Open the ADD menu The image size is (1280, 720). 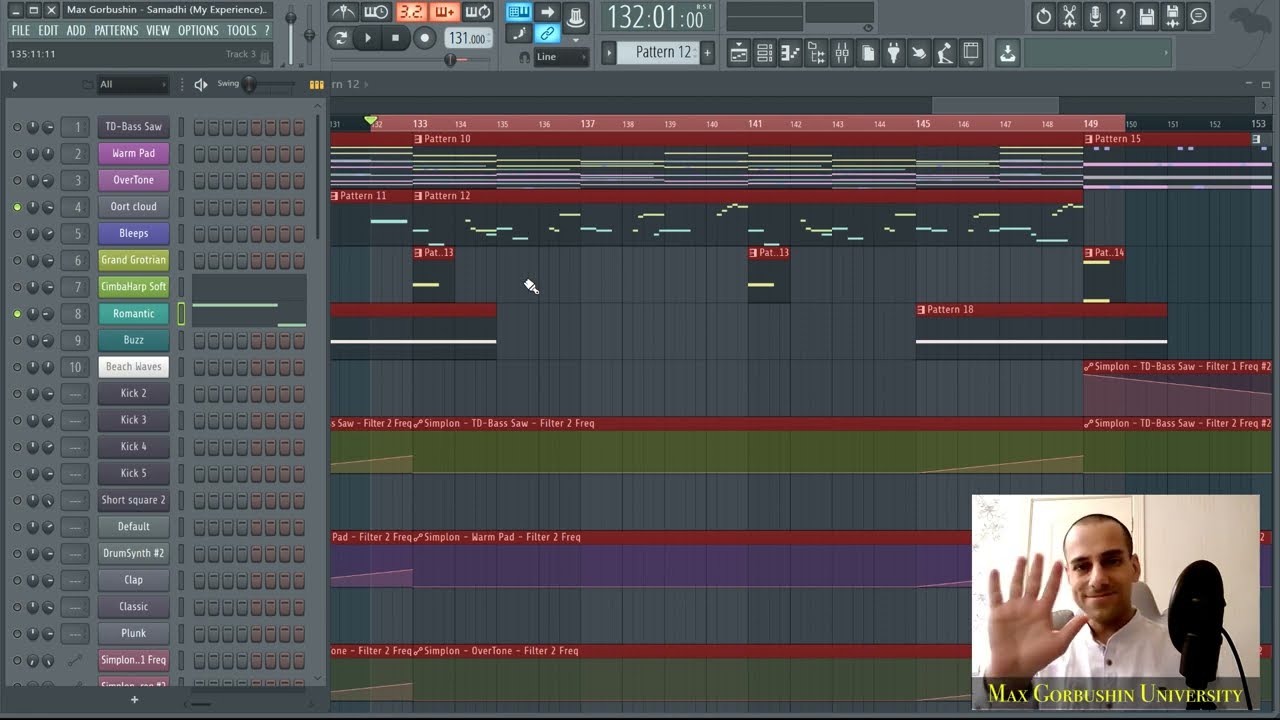(x=76, y=31)
